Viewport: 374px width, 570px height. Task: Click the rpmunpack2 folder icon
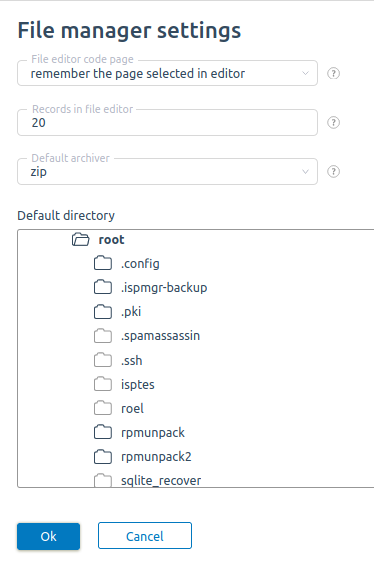tap(103, 457)
